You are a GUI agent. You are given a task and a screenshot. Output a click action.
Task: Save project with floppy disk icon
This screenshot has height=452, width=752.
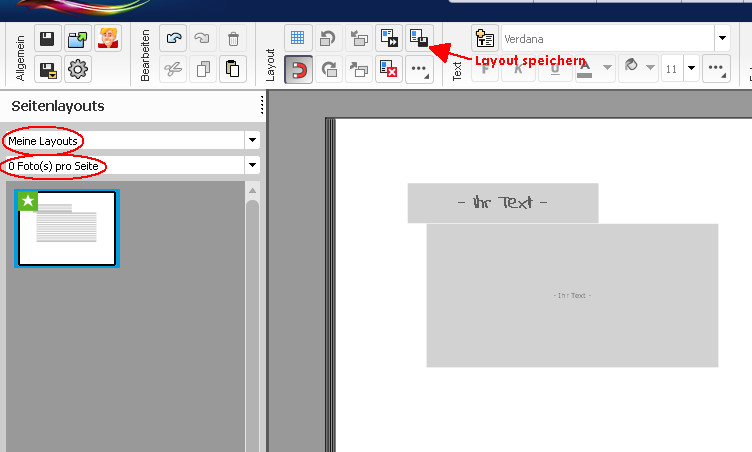pos(47,38)
